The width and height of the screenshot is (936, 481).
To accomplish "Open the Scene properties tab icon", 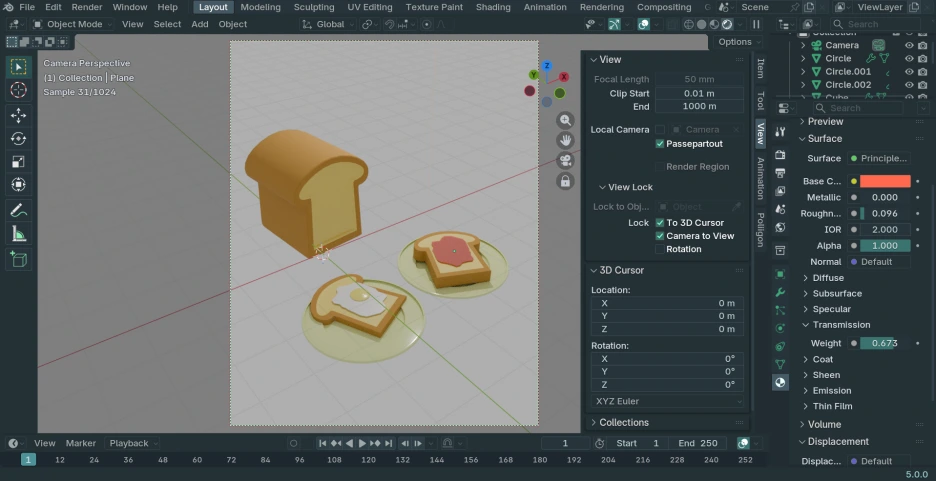I will (x=780, y=209).
